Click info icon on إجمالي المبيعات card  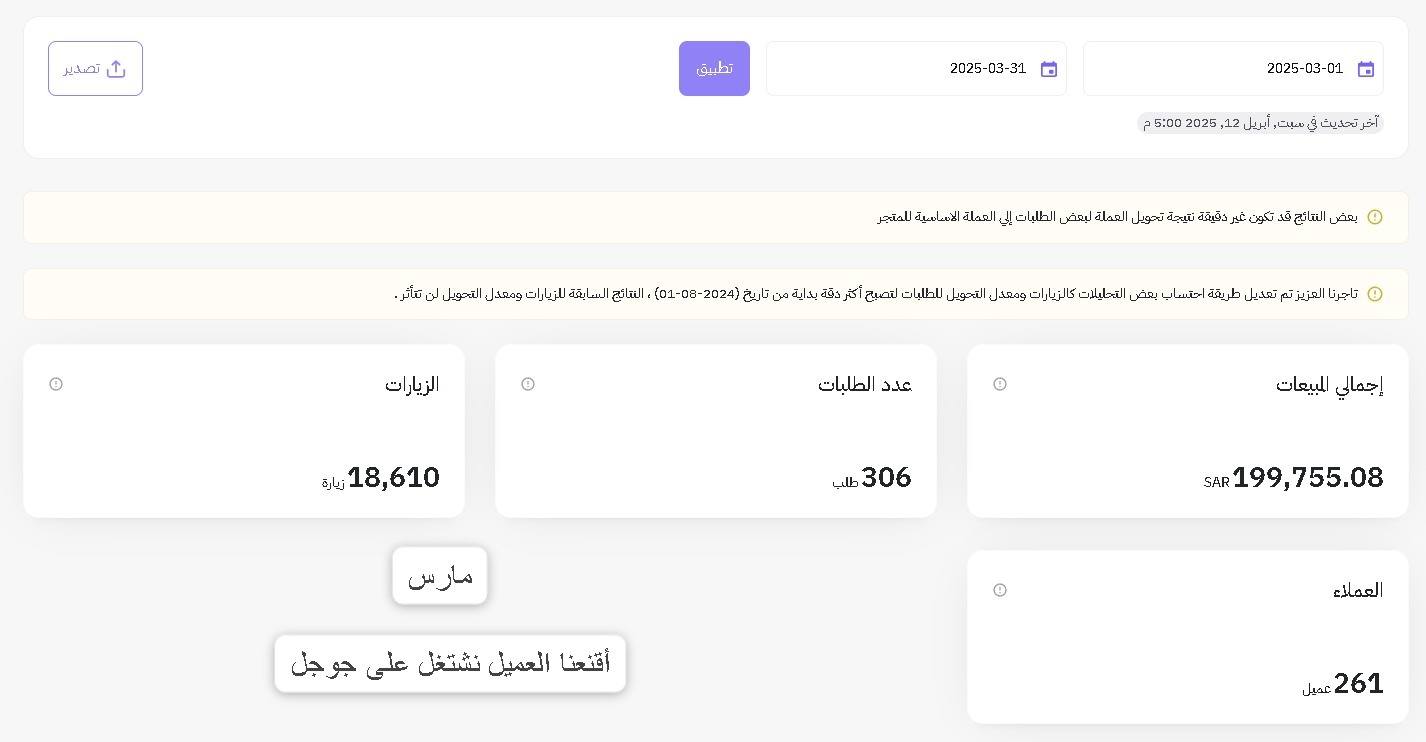point(1000,384)
